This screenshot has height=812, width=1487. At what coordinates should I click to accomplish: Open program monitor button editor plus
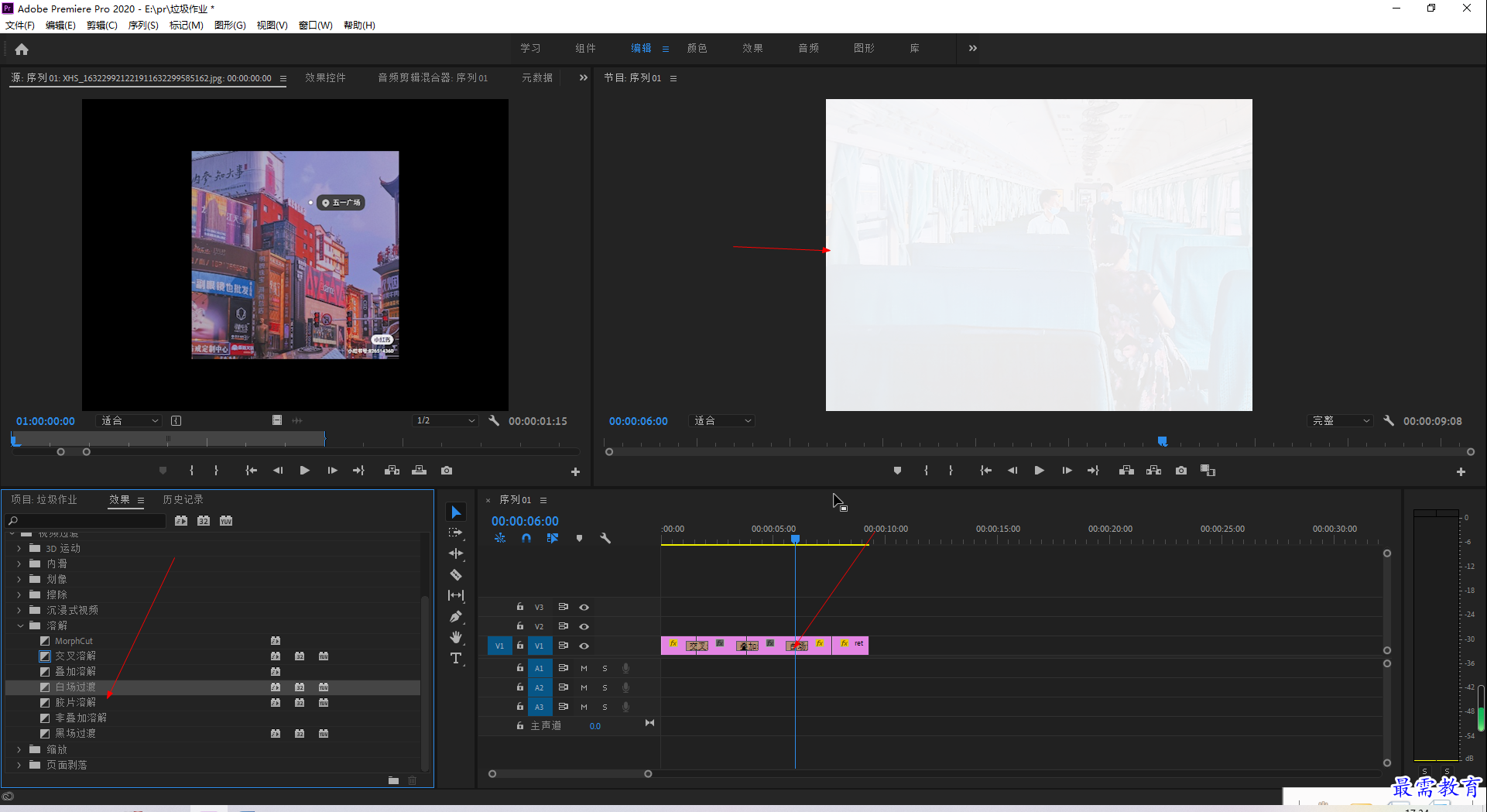click(x=1461, y=471)
